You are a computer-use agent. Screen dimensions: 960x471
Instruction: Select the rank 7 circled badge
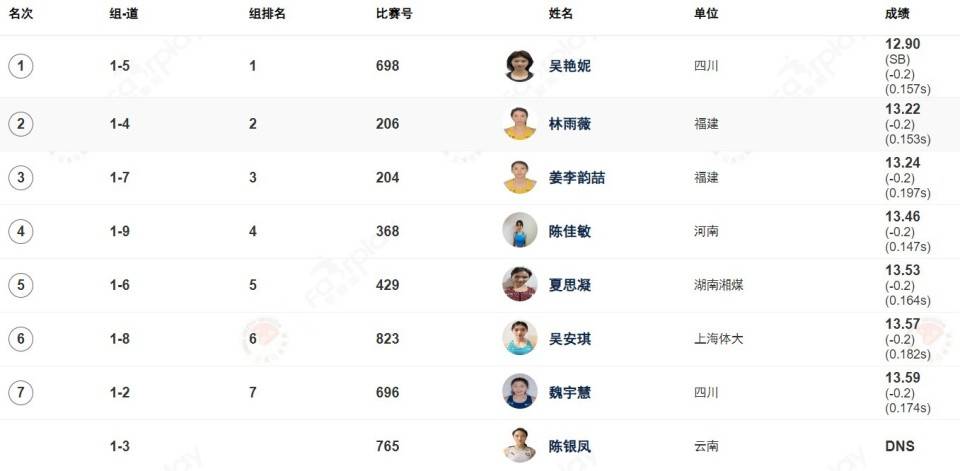coord(21,392)
